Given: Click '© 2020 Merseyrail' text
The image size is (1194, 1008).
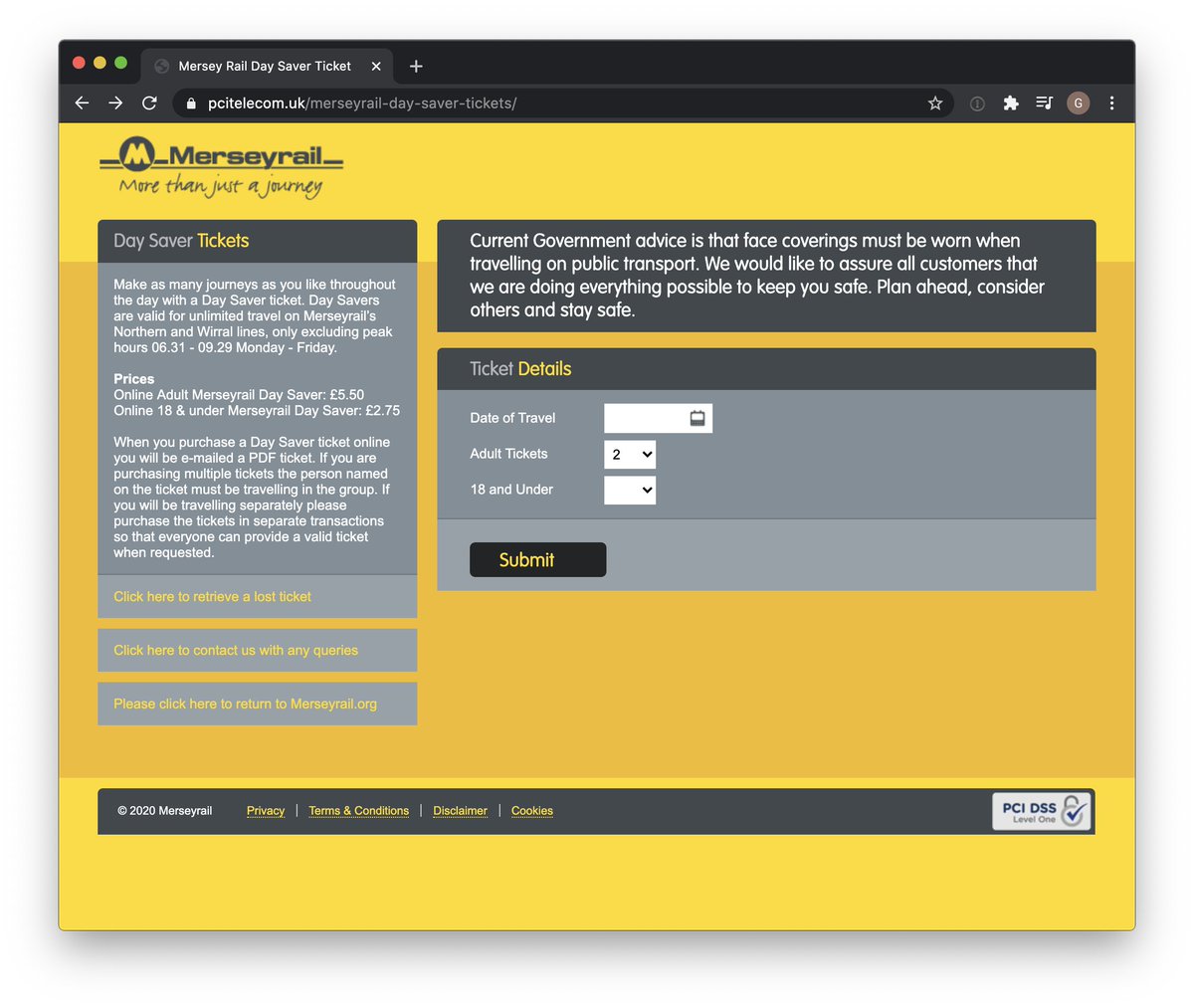Looking at the screenshot, I should click(164, 811).
